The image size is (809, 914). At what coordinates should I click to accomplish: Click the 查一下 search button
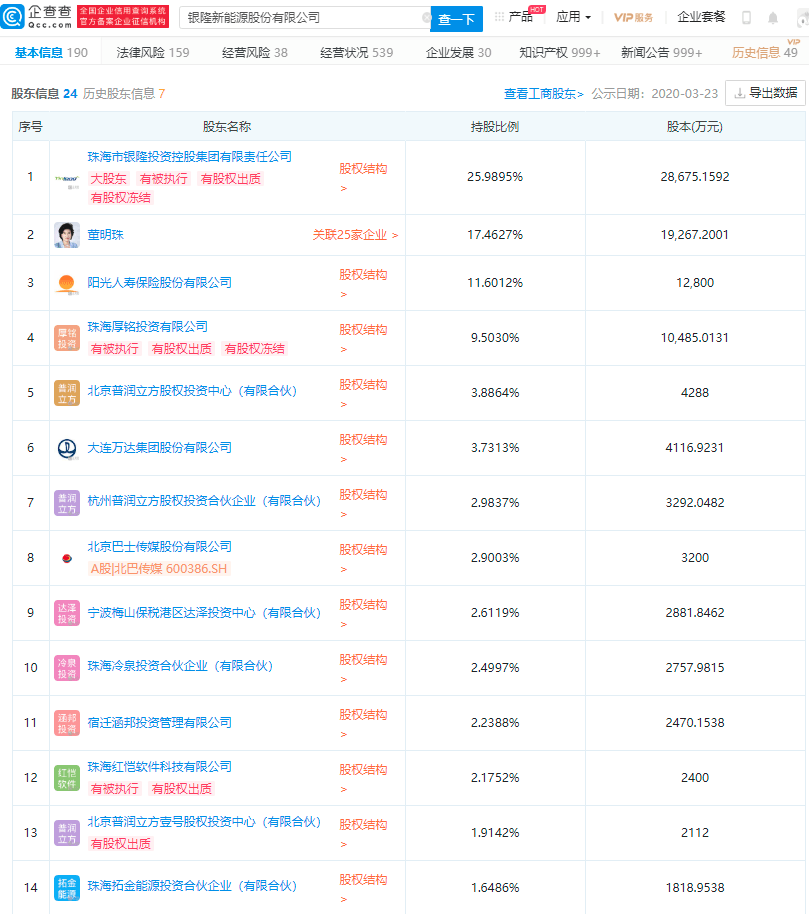point(456,19)
